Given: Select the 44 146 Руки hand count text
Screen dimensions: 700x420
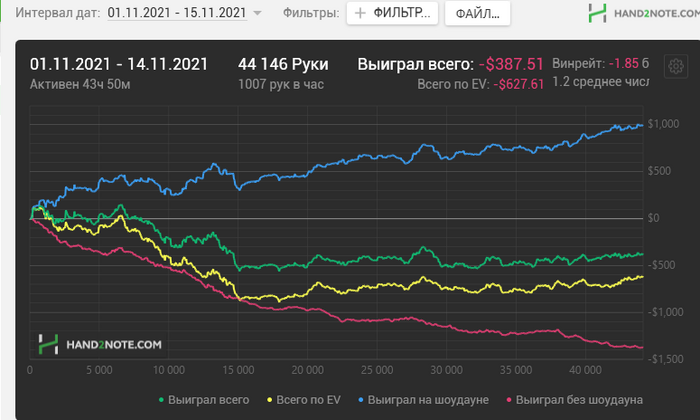Looking at the screenshot, I should pos(283,64).
